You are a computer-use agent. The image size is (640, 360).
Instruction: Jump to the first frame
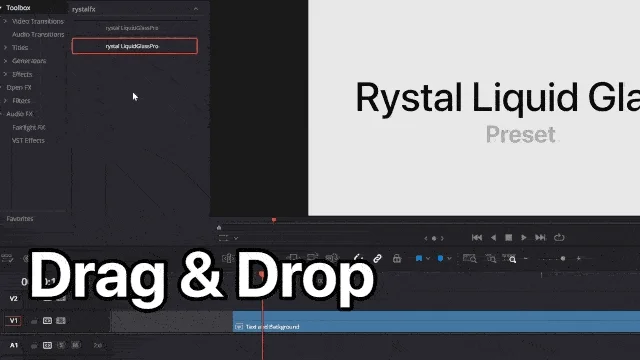pyautogui.click(x=477, y=238)
